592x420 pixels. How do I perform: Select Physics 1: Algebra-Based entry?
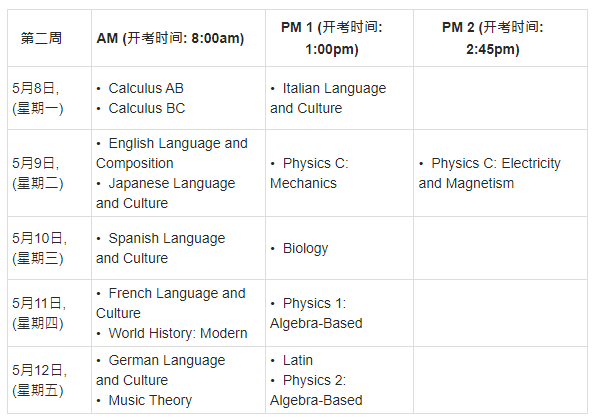tap(316, 313)
